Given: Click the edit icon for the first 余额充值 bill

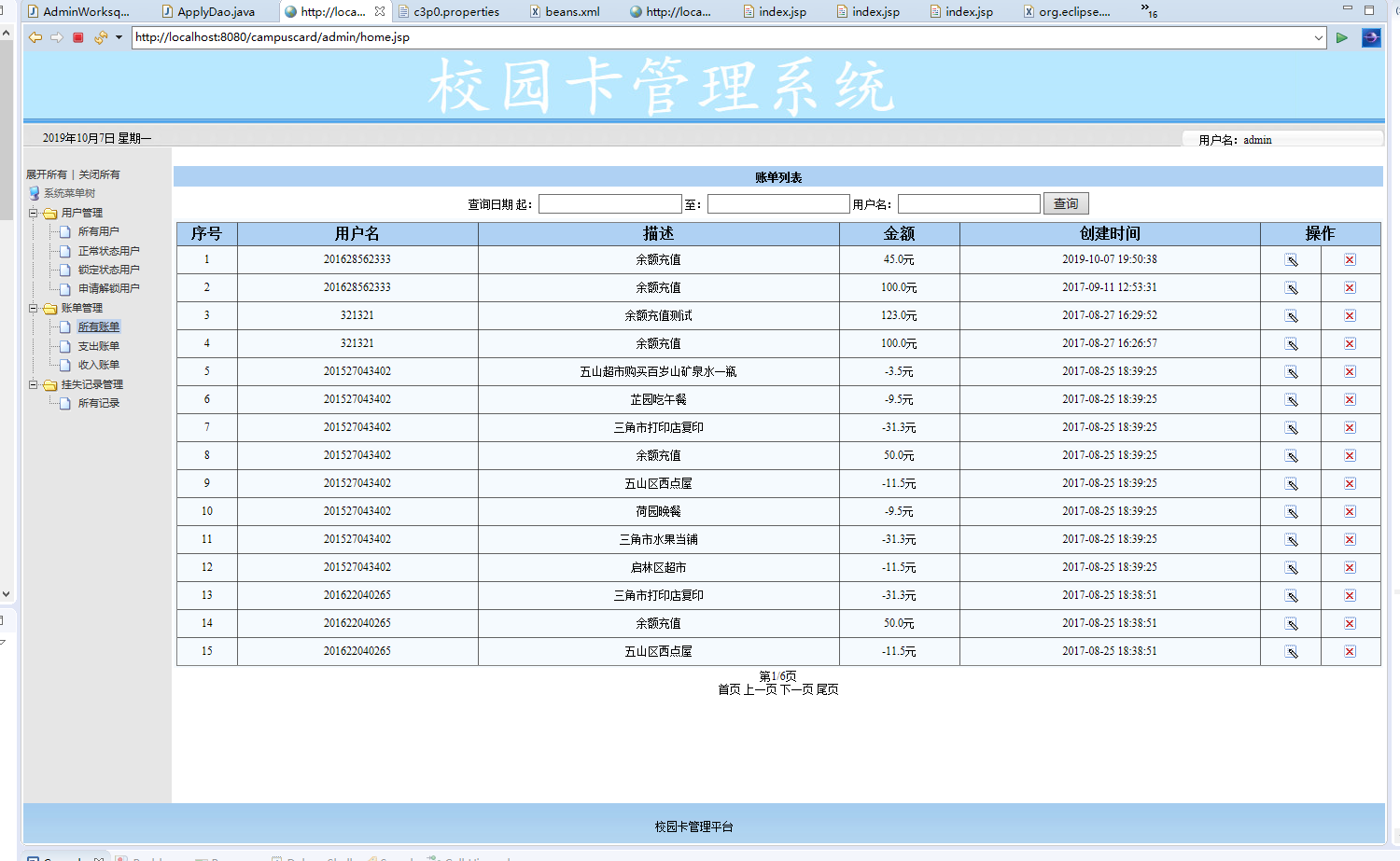Looking at the screenshot, I should (x=1291, y=259).
